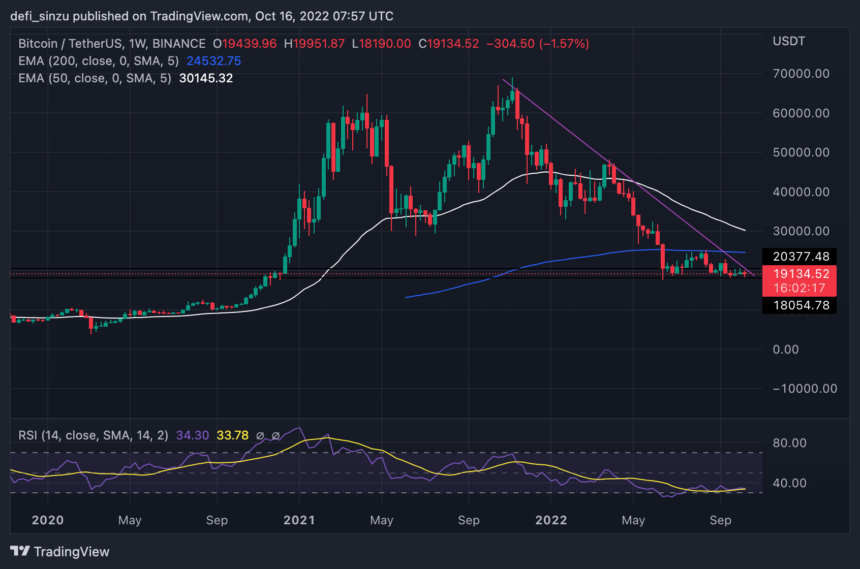The image size is (860, 569).
Task: Click the 2020 label on time axis
Action: click(x=48, y=520)
